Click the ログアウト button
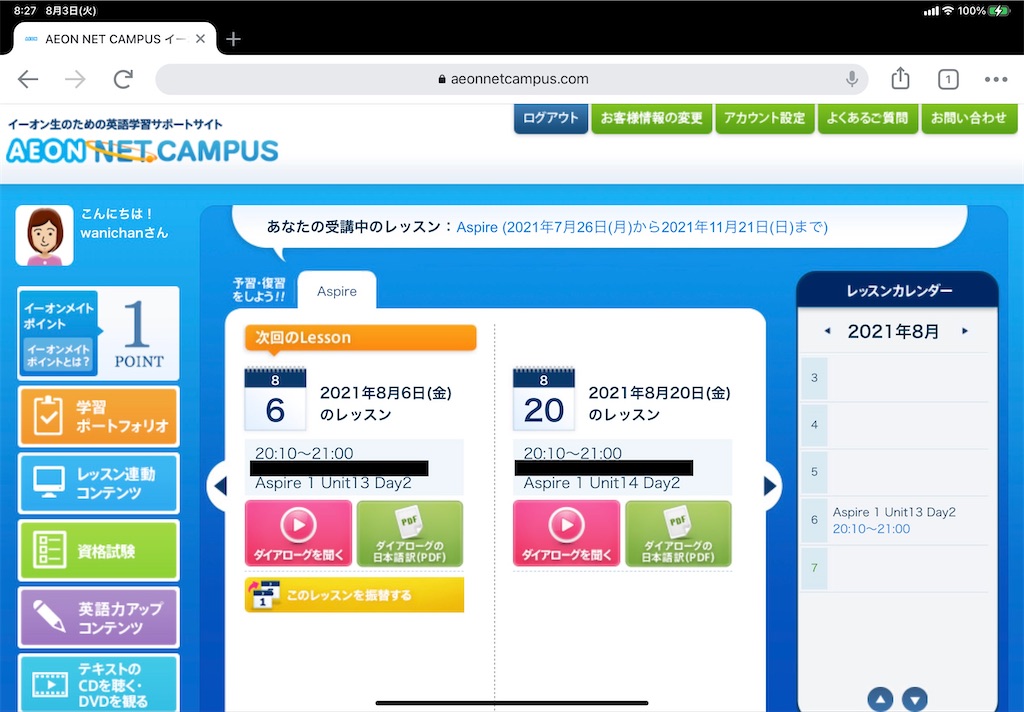The image size is (1024, 712). point(551,118)
